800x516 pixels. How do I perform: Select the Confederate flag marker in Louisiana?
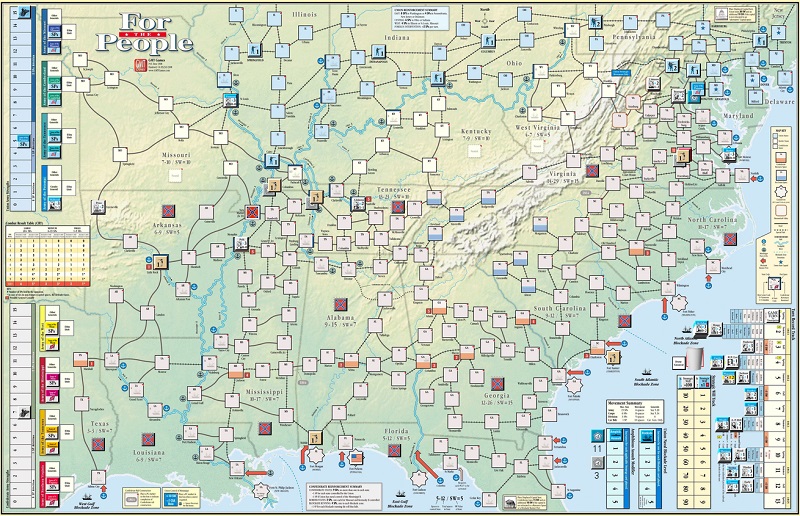coord(148,439)
